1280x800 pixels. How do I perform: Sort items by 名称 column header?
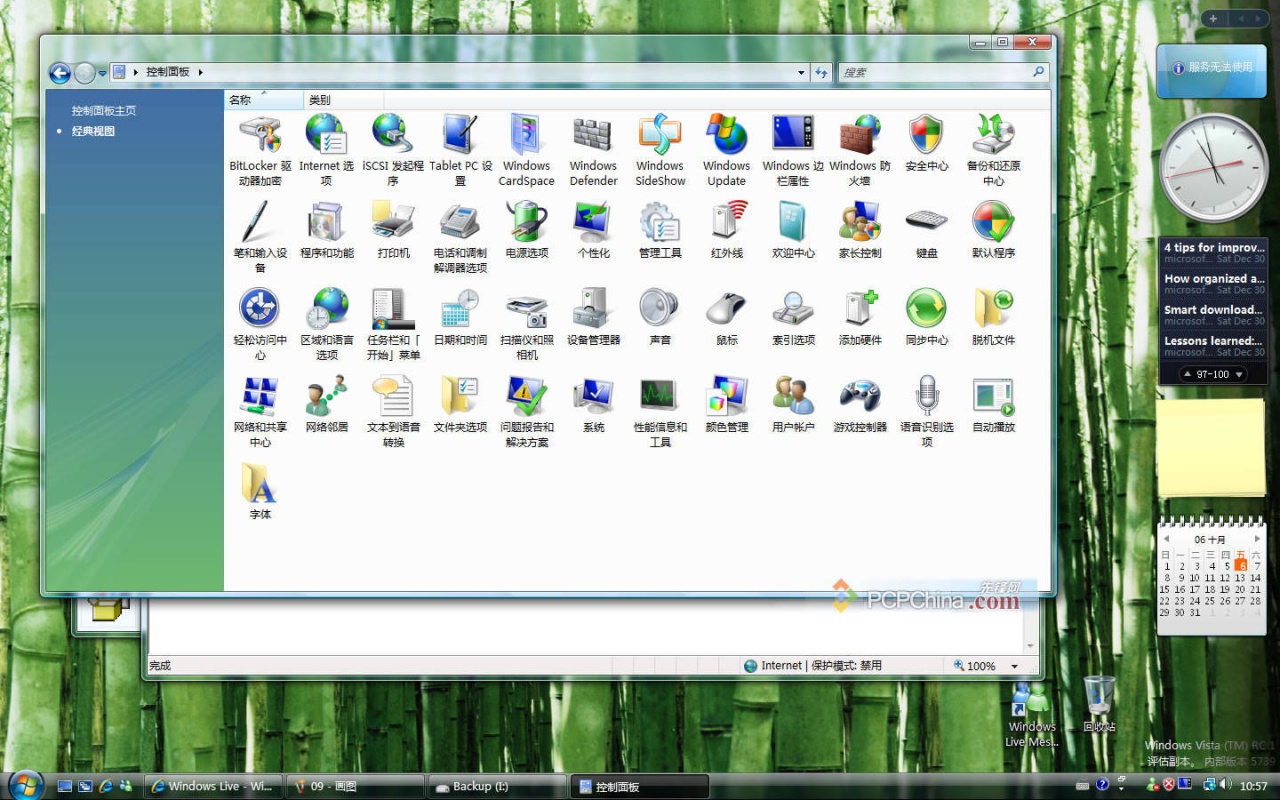pyautogui.click(x=263, y=100)
